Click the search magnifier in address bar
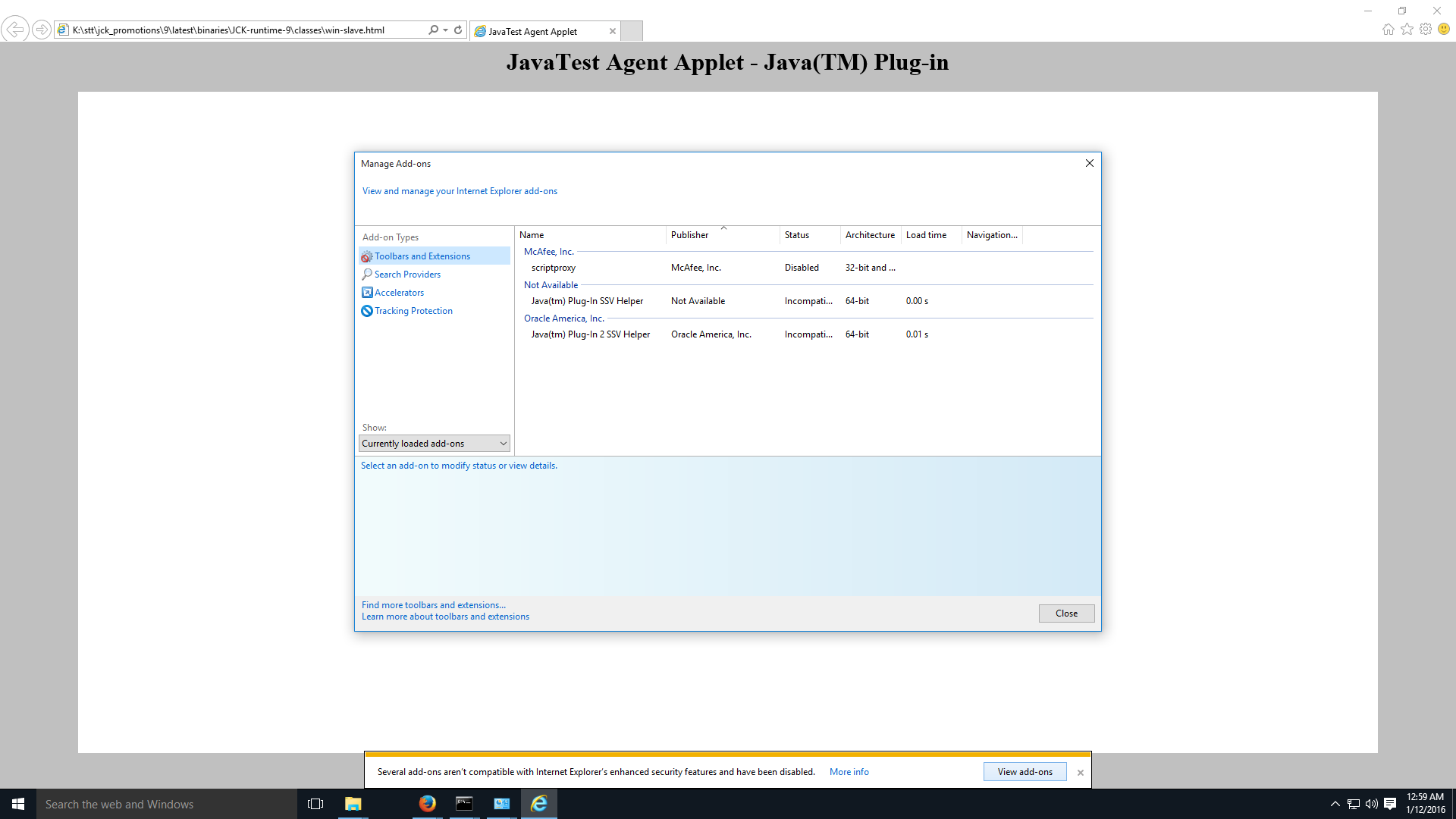1456x819 pixels. point(433,30)
